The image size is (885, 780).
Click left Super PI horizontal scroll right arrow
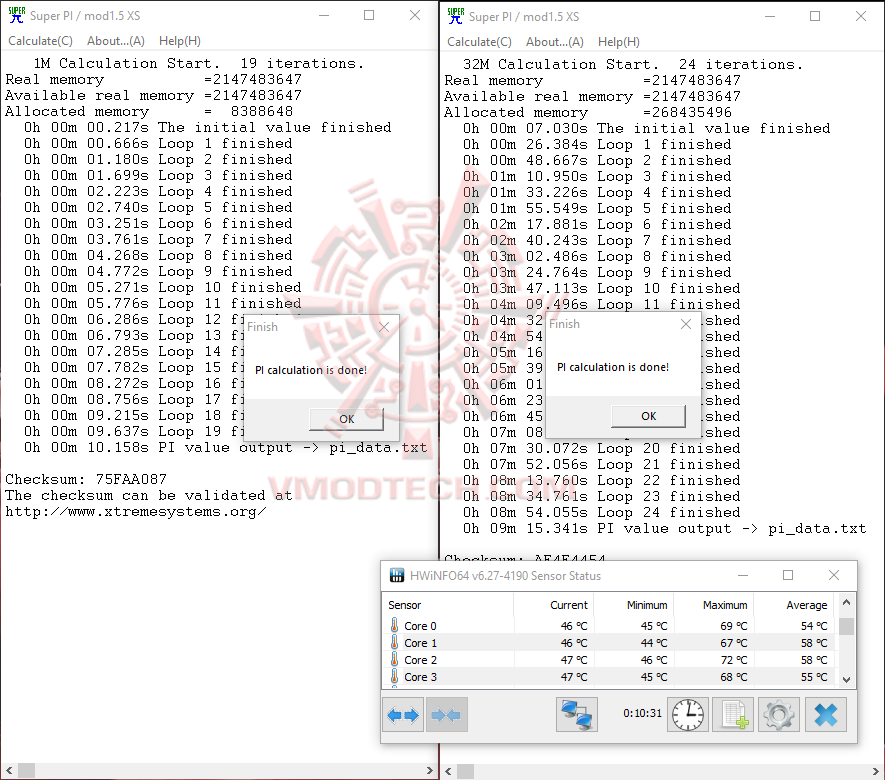(x=430, y=770)
